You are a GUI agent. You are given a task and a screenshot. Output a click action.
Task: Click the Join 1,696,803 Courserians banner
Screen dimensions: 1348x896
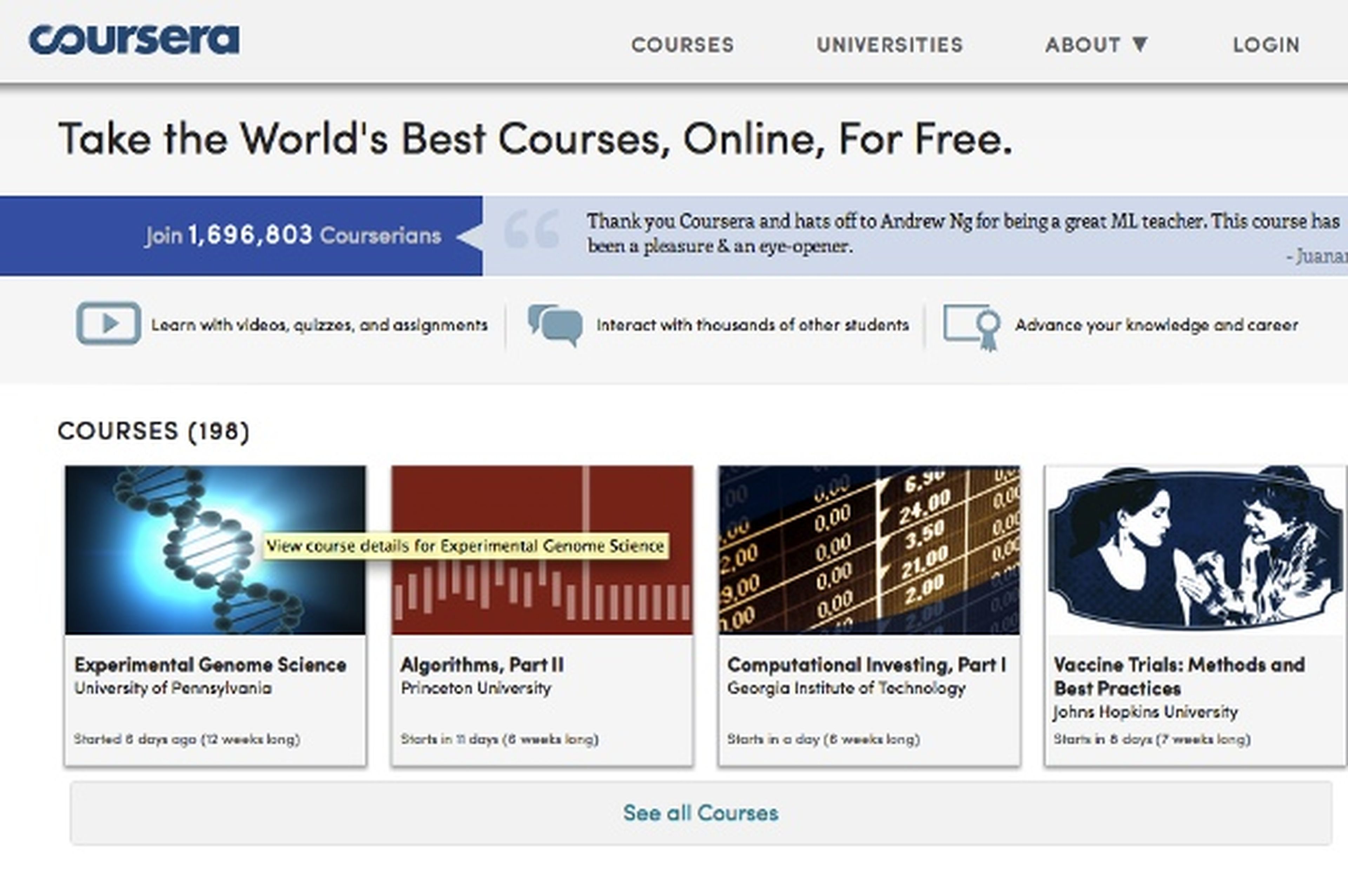tap(241, 236)
